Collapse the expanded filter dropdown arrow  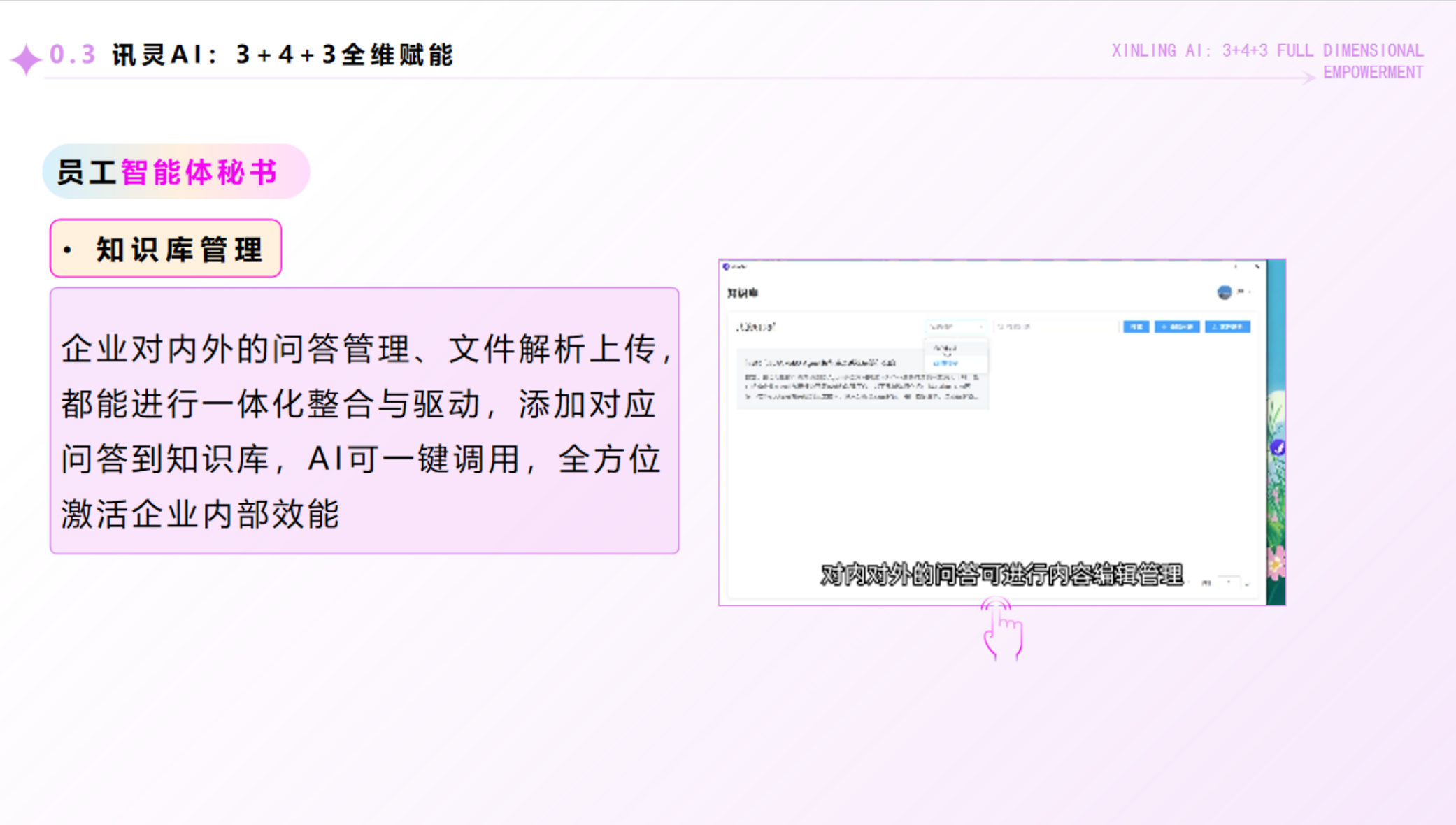[x=980, y=327]
